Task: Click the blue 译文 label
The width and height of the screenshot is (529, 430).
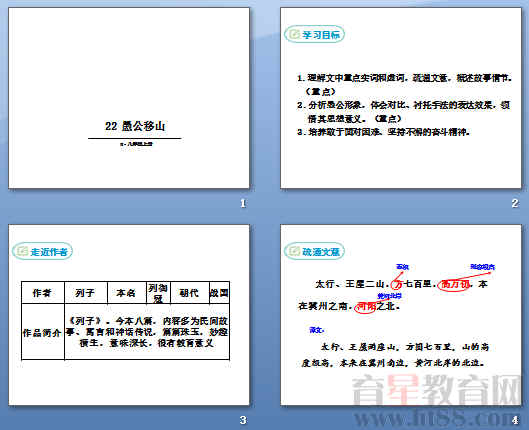Action: tap(316, 330)
